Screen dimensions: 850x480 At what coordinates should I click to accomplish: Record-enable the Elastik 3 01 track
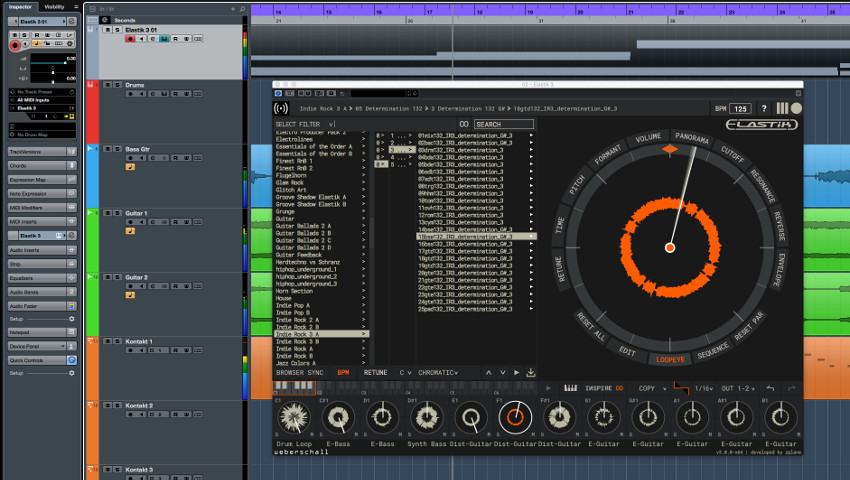click(130, 39)
